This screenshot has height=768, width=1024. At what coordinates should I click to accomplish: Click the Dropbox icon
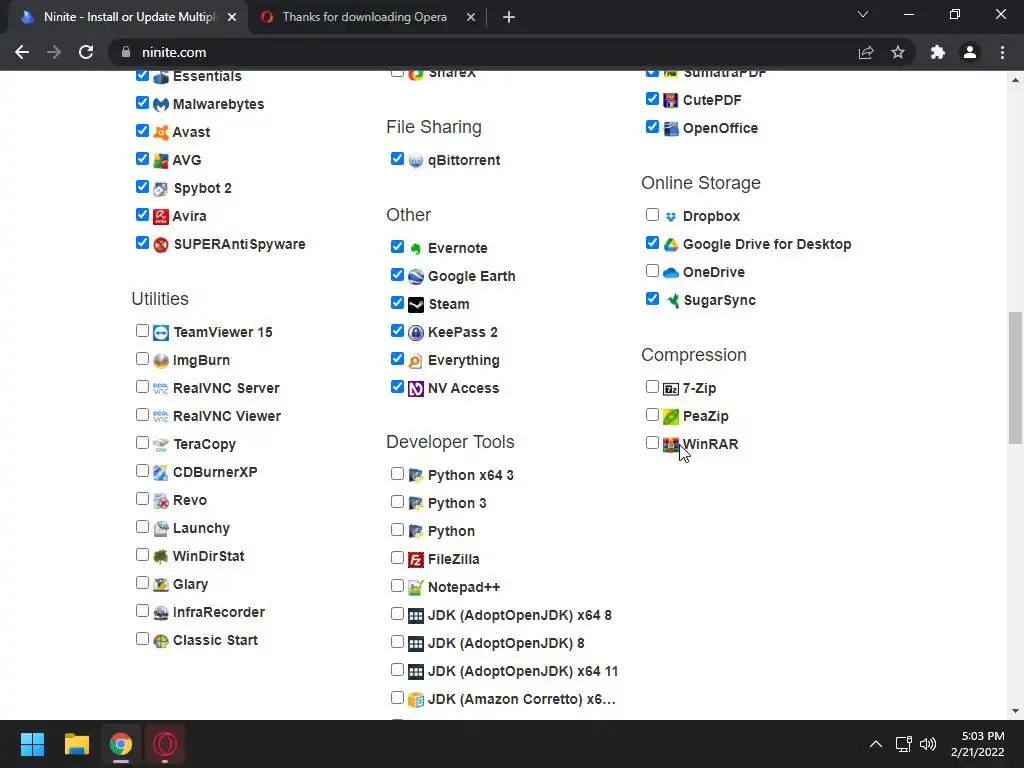click(x=671, y=216)
